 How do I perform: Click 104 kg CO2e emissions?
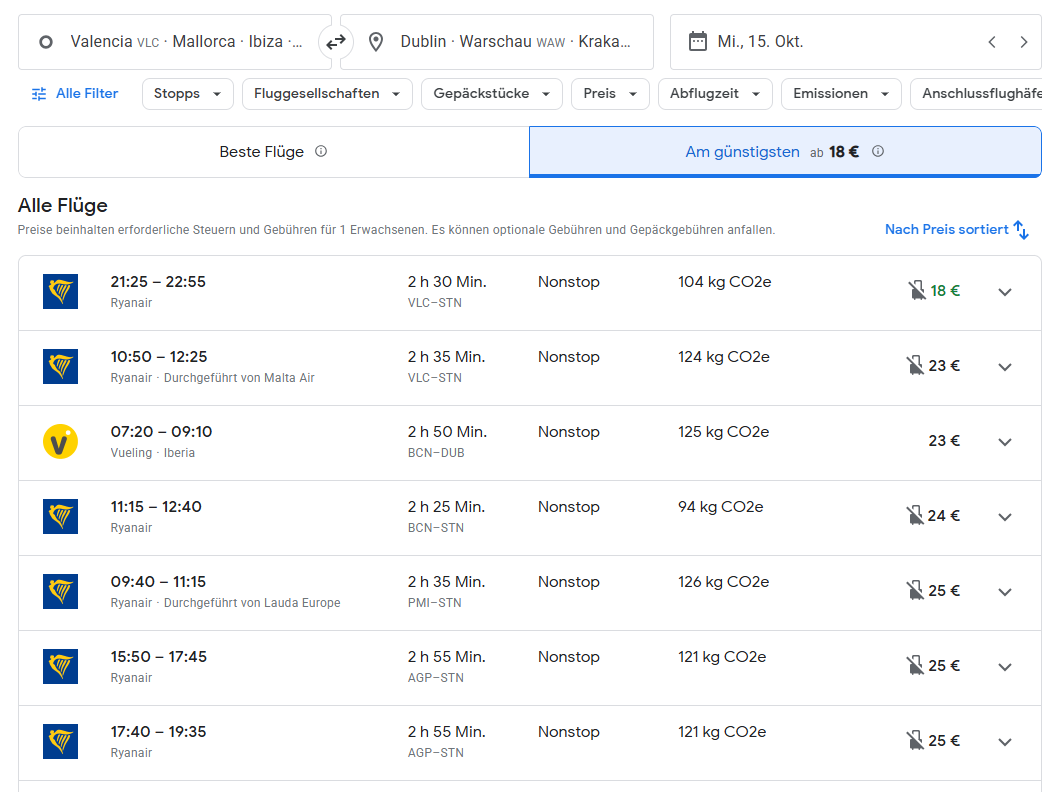[725, 282]
